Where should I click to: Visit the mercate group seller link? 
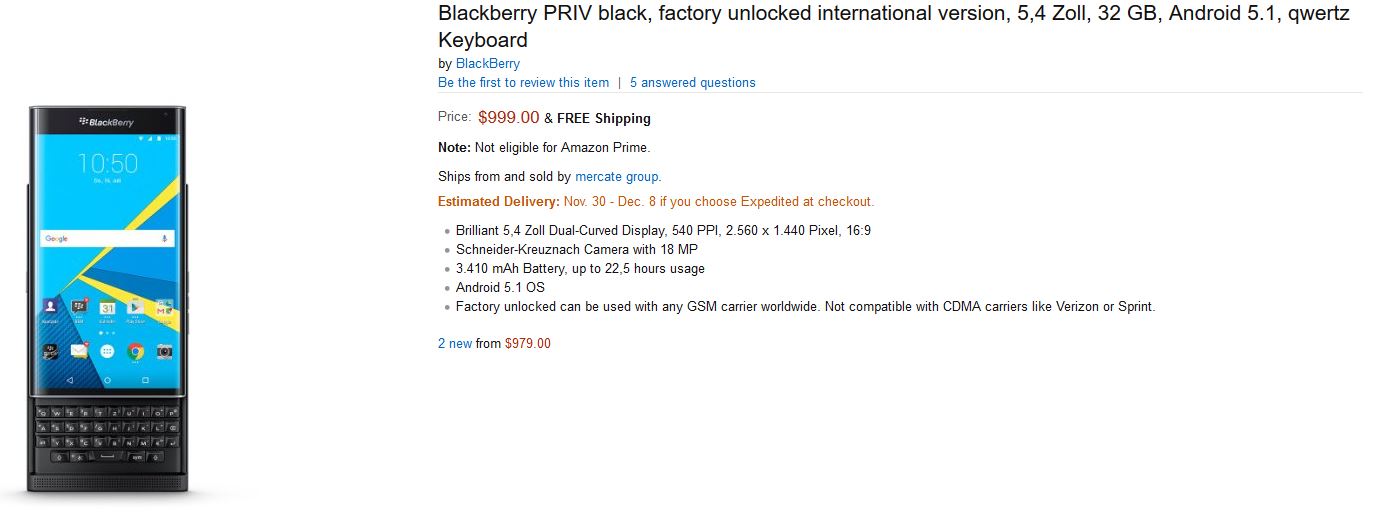click(x=617, y=176)
